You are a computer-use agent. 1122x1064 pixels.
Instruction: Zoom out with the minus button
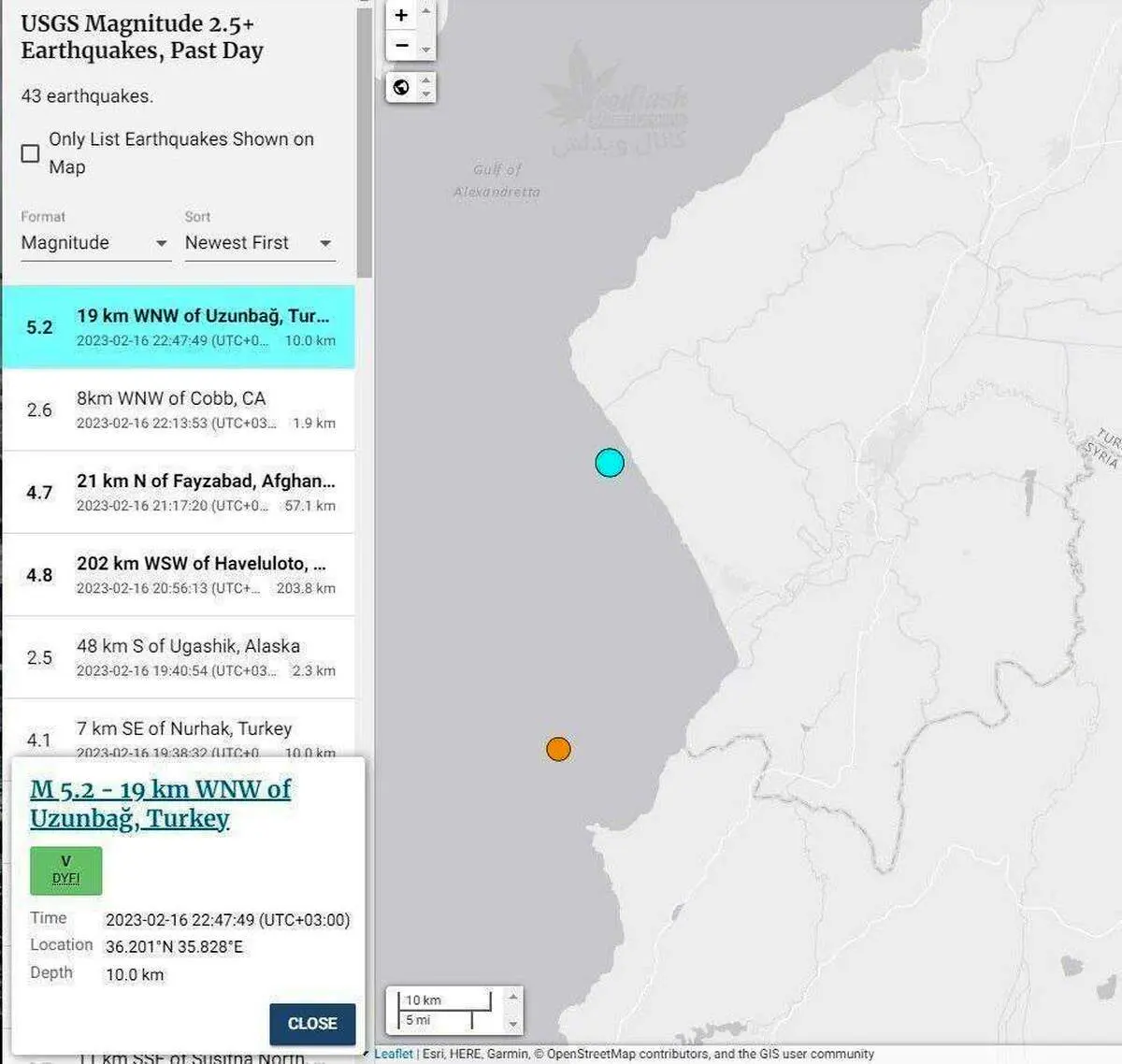(x=401, y=45)
